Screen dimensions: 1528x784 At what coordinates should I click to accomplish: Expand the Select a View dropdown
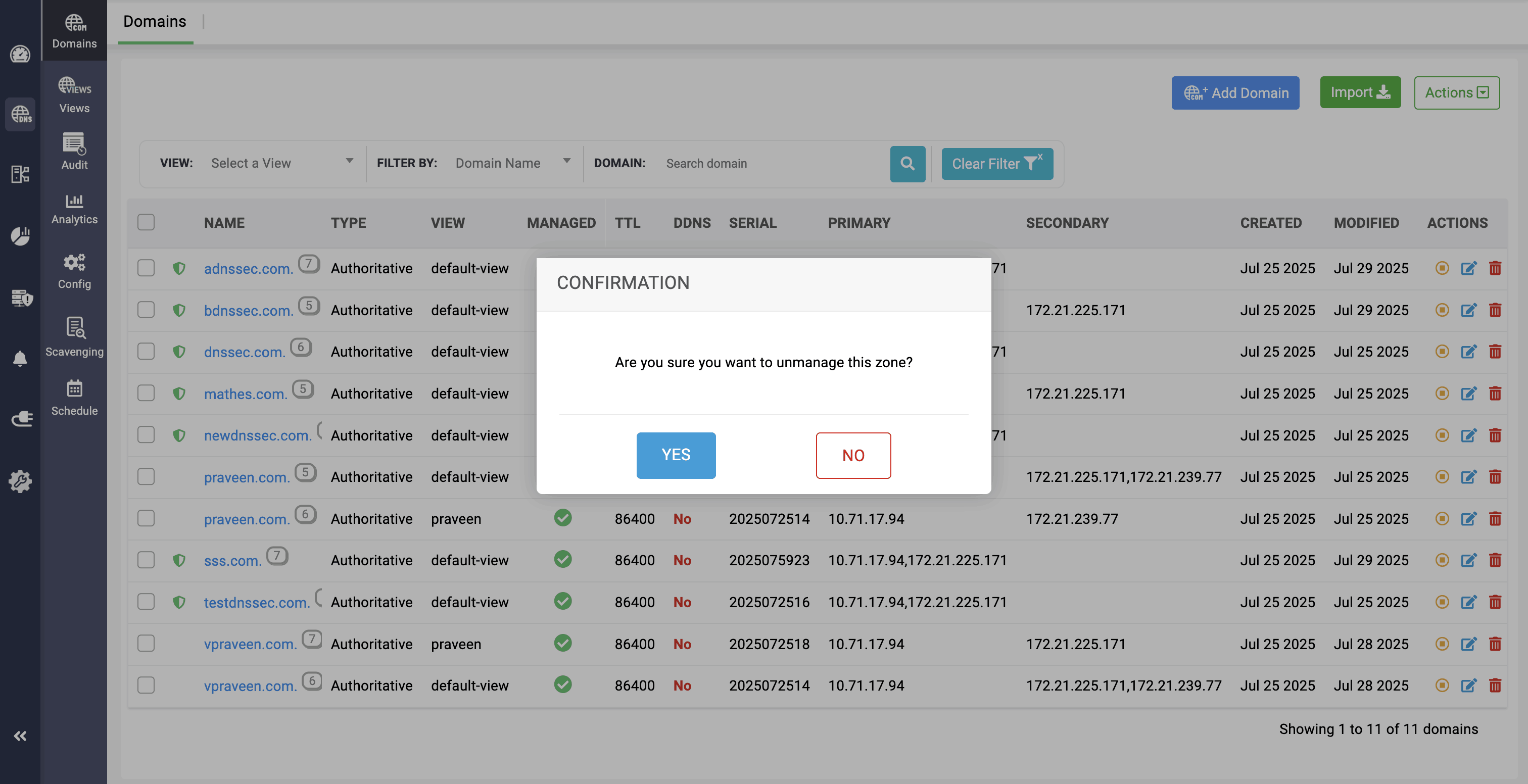(x=281, y=163)
